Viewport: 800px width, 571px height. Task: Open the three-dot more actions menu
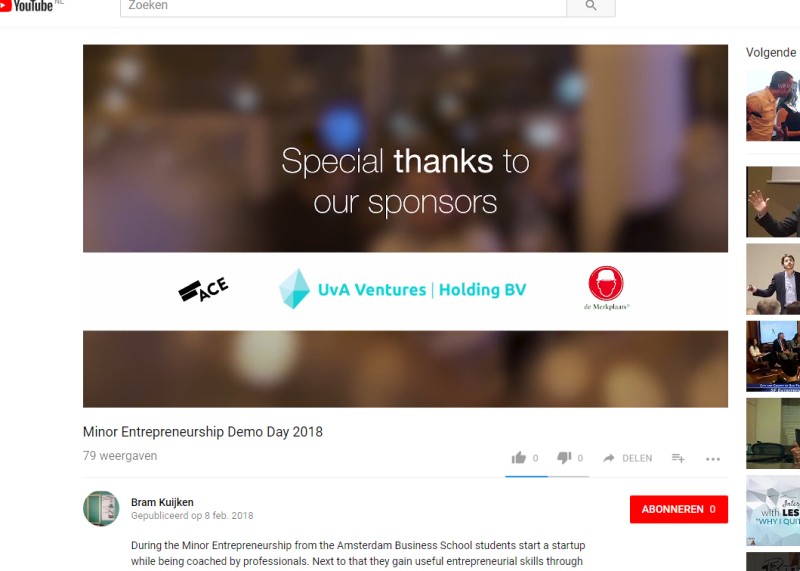click(713, 459)
